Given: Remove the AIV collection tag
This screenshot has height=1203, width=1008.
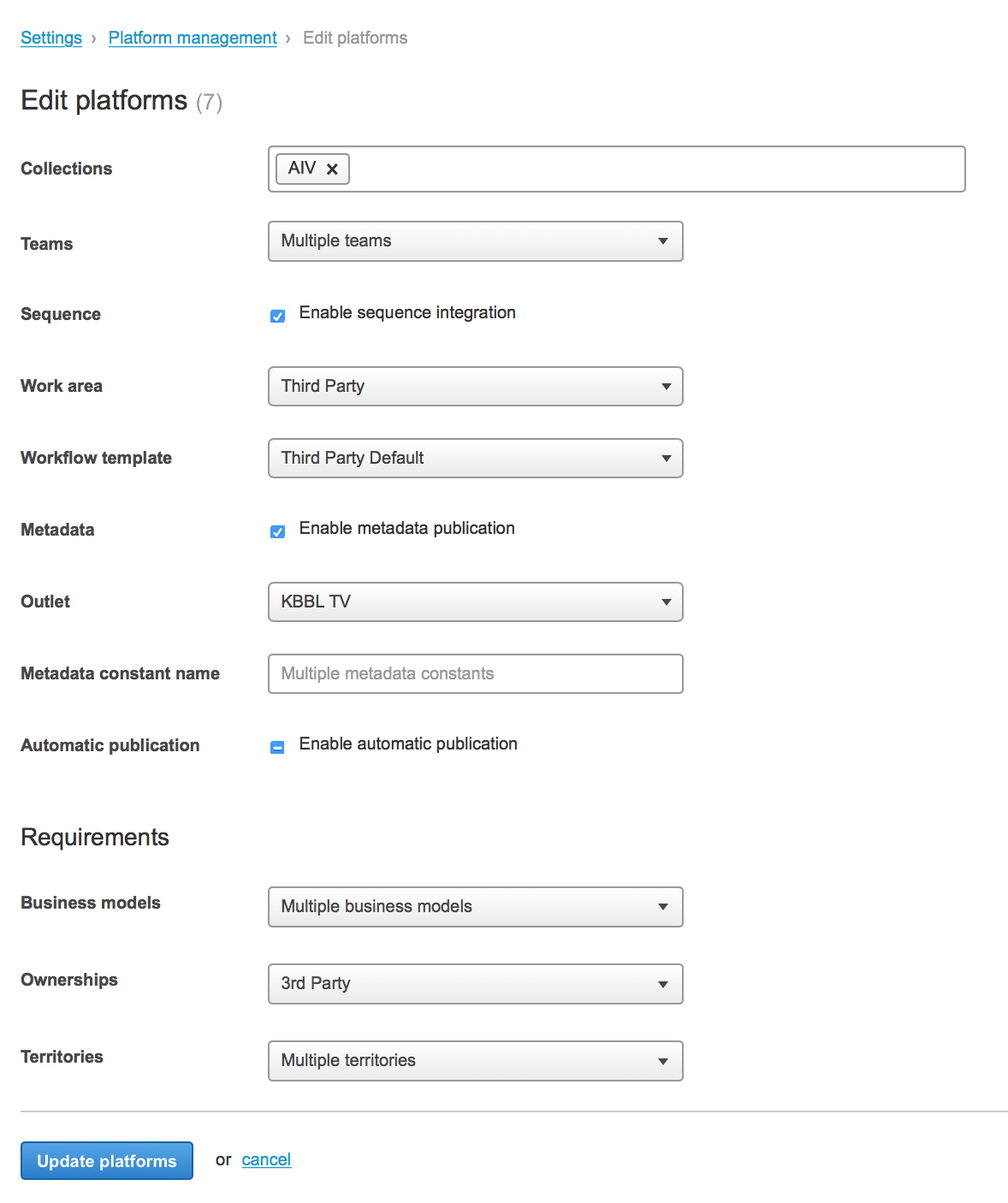Looking at the screenshot, I should (333, 169).
